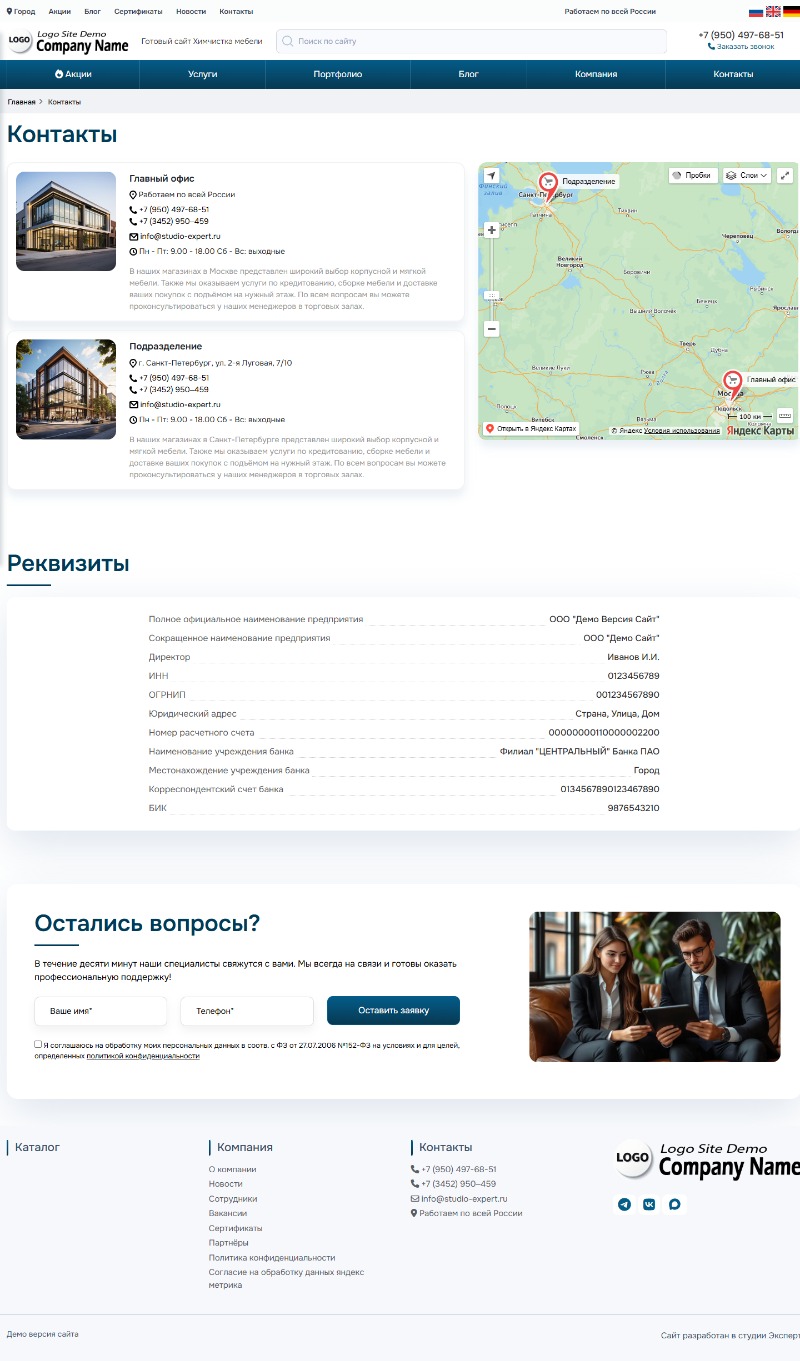800x1361 pixels.
Task: Focus the 'Поиск по сайту' search field
Action: 470,41
